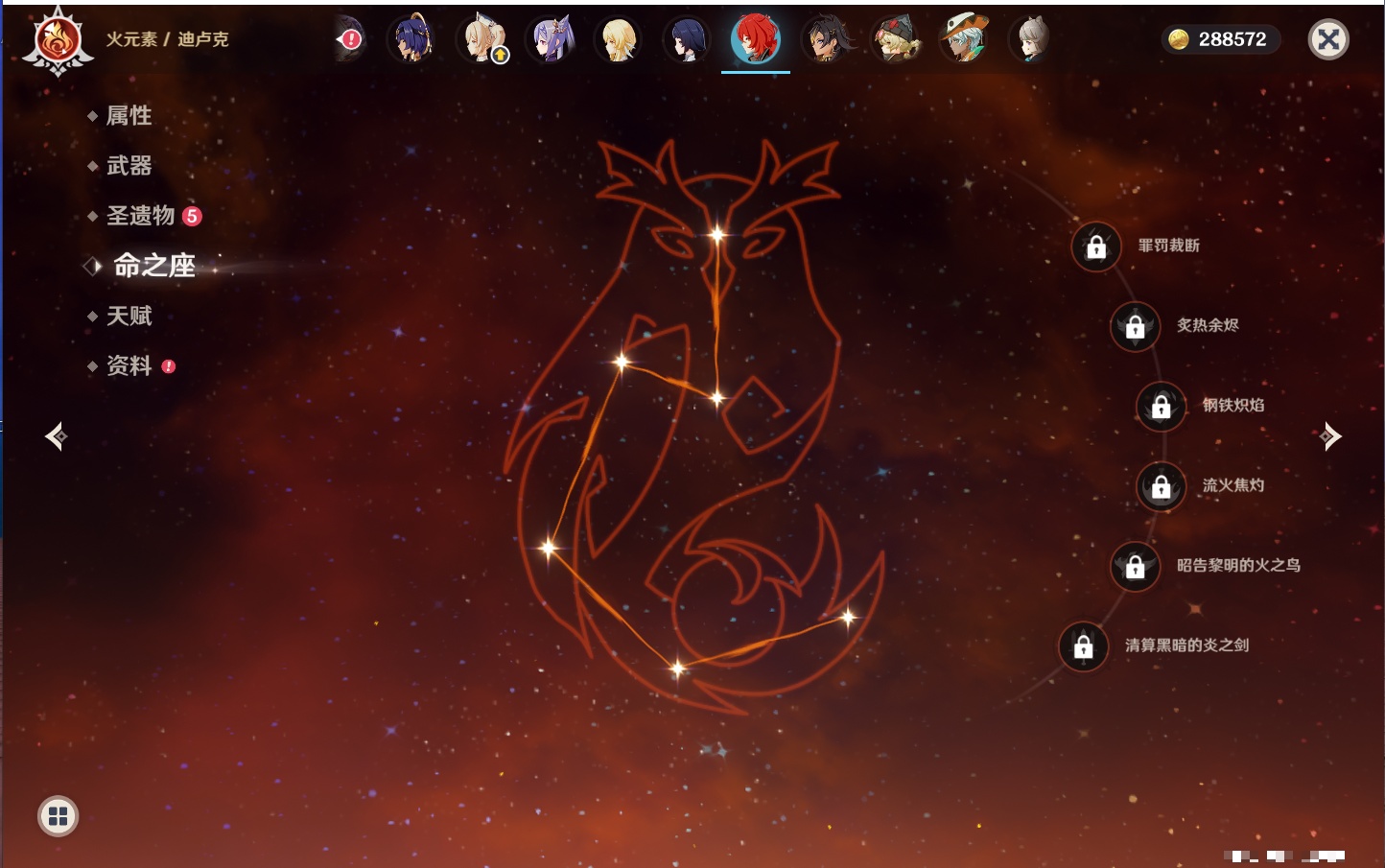Open the grid menu button at bottom left

click(58, 816)
